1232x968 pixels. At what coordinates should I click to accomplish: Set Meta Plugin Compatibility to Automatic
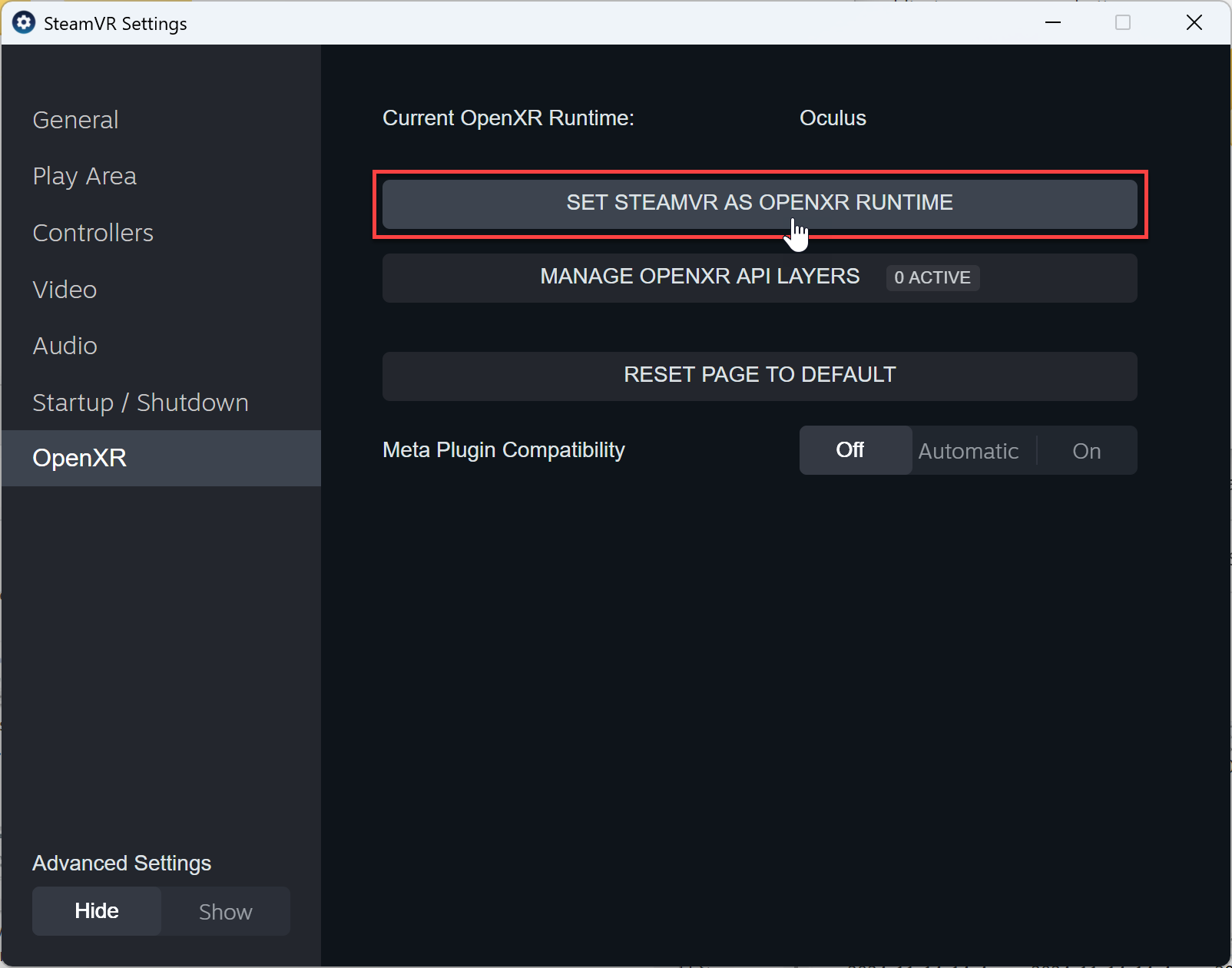click(969, 450)
